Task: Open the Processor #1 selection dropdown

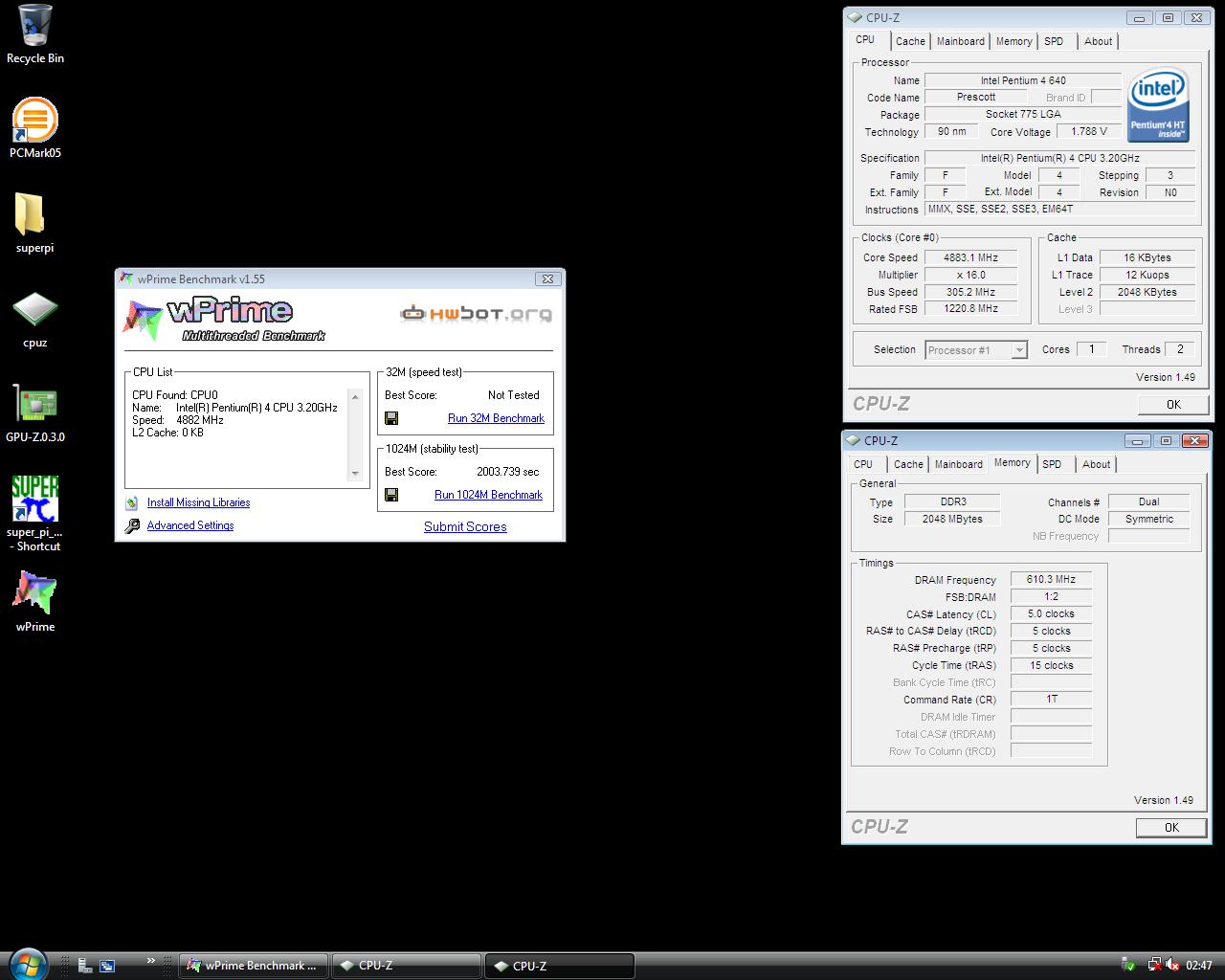Action: pos(976,350)
